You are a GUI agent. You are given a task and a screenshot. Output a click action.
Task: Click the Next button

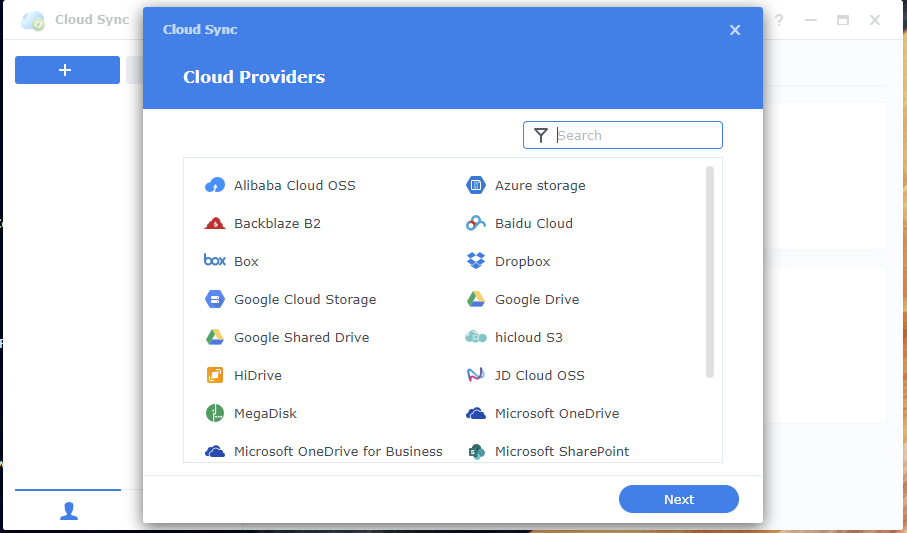[x=678, y=499]
